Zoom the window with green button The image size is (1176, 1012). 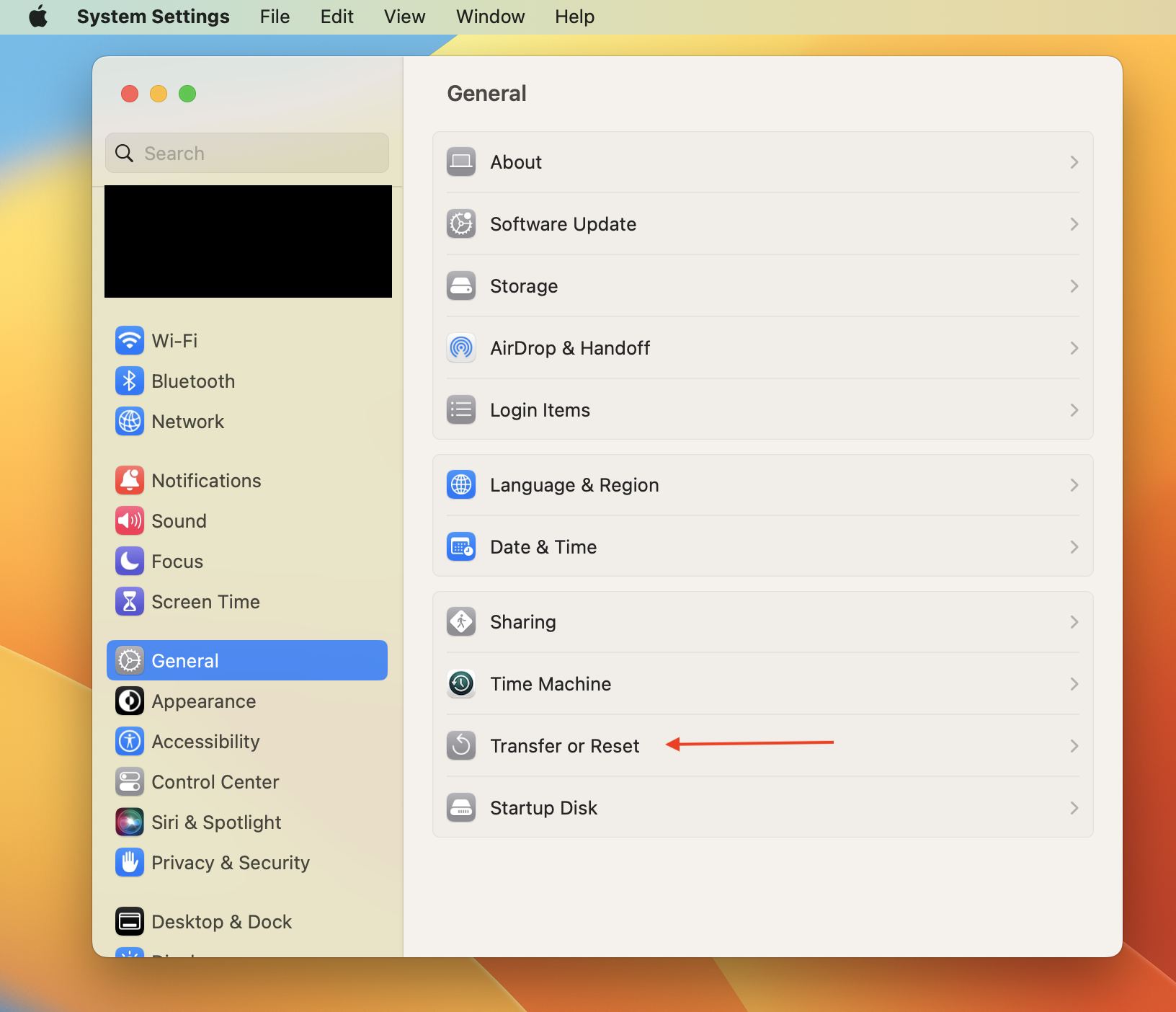tap(187, 94)
